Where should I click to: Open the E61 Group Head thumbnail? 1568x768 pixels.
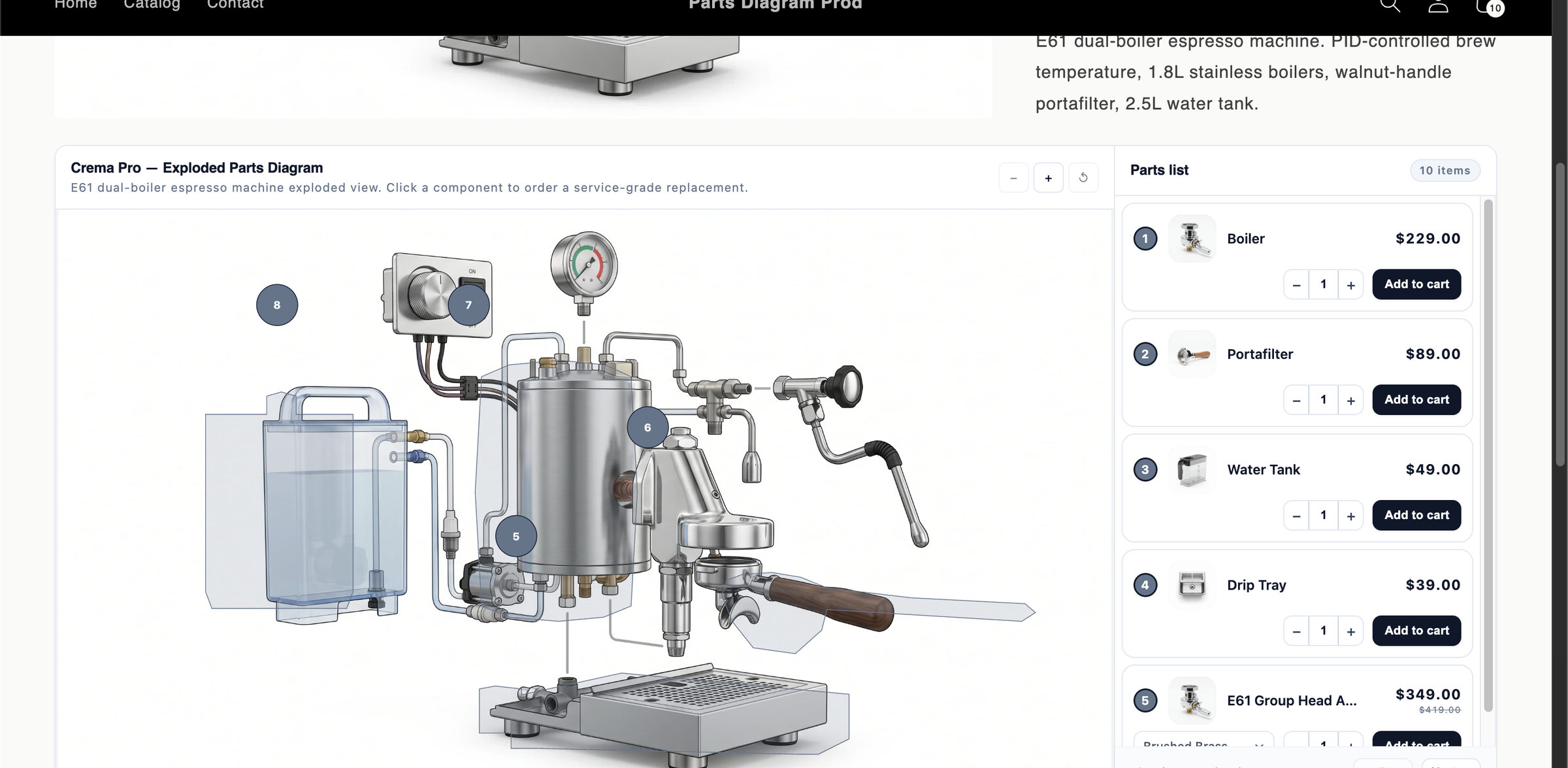(x=1192, y=701)
